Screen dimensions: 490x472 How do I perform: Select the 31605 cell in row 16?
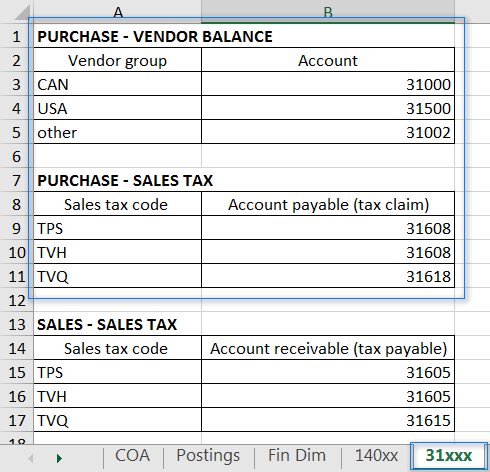pos(328,396)
